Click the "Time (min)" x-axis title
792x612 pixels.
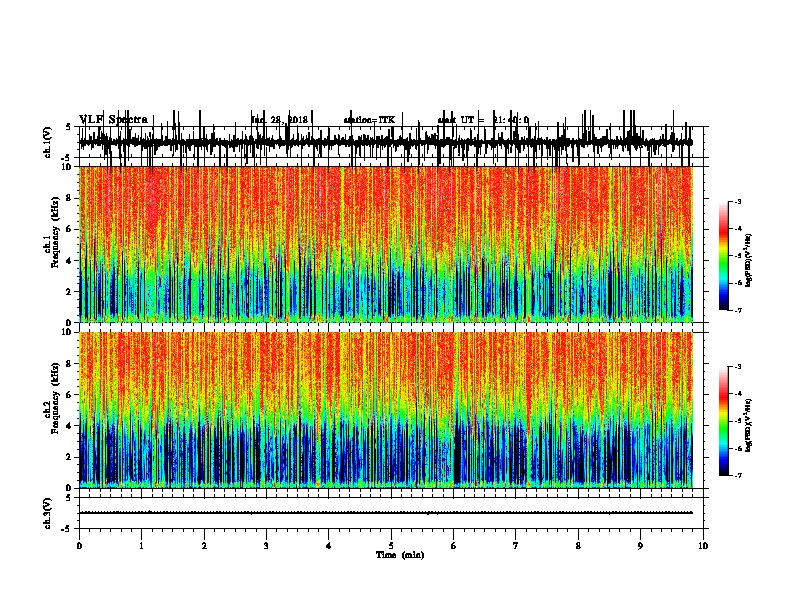click(x=400, y=555)
